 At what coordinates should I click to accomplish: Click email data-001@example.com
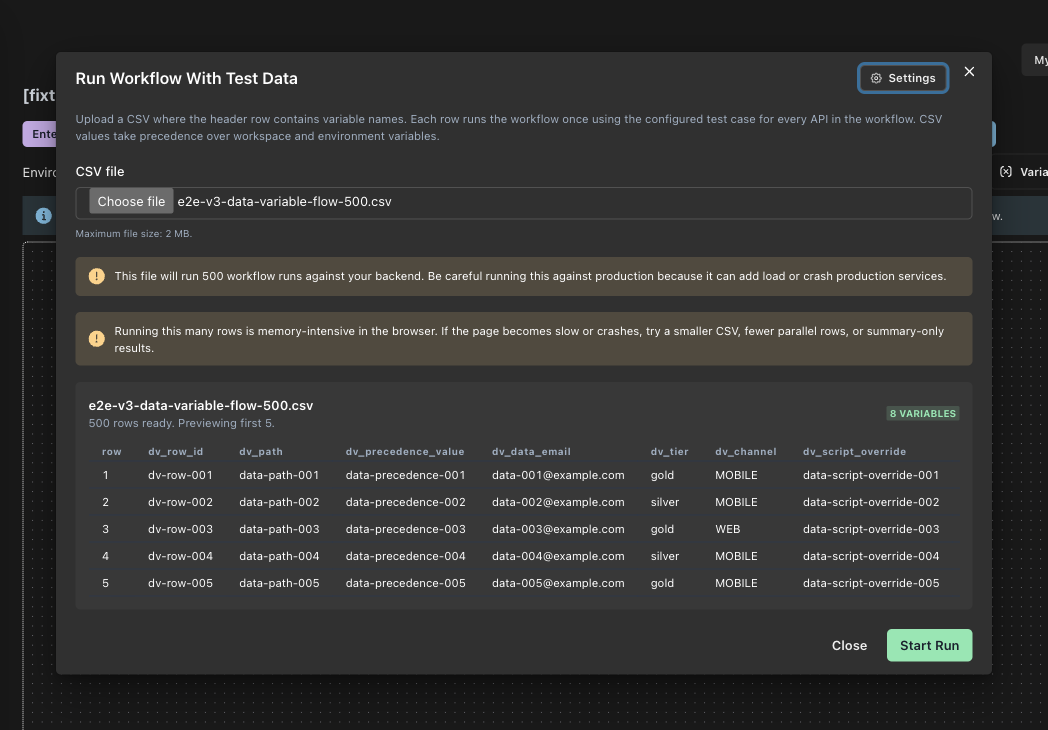click(558, 475)
